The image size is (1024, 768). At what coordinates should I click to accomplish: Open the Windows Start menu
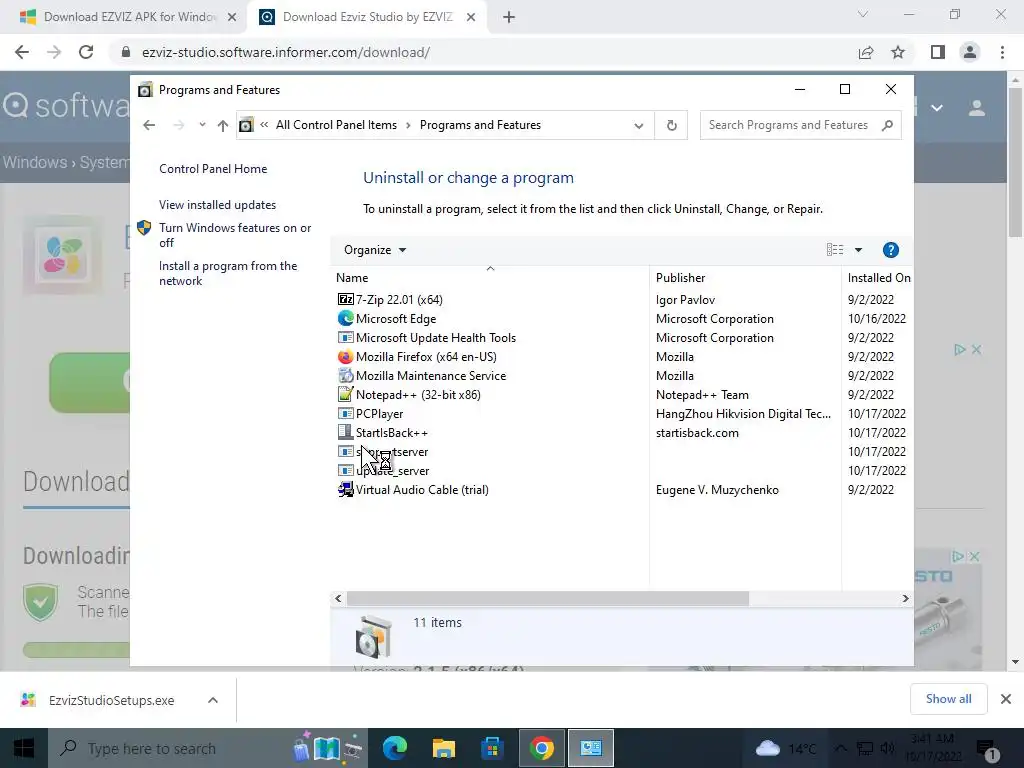[x=24, y=748]
